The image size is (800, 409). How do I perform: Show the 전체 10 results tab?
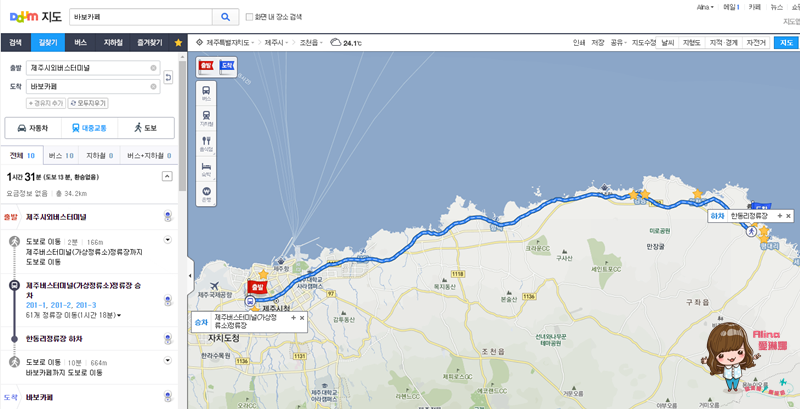(x=22, y=156)
